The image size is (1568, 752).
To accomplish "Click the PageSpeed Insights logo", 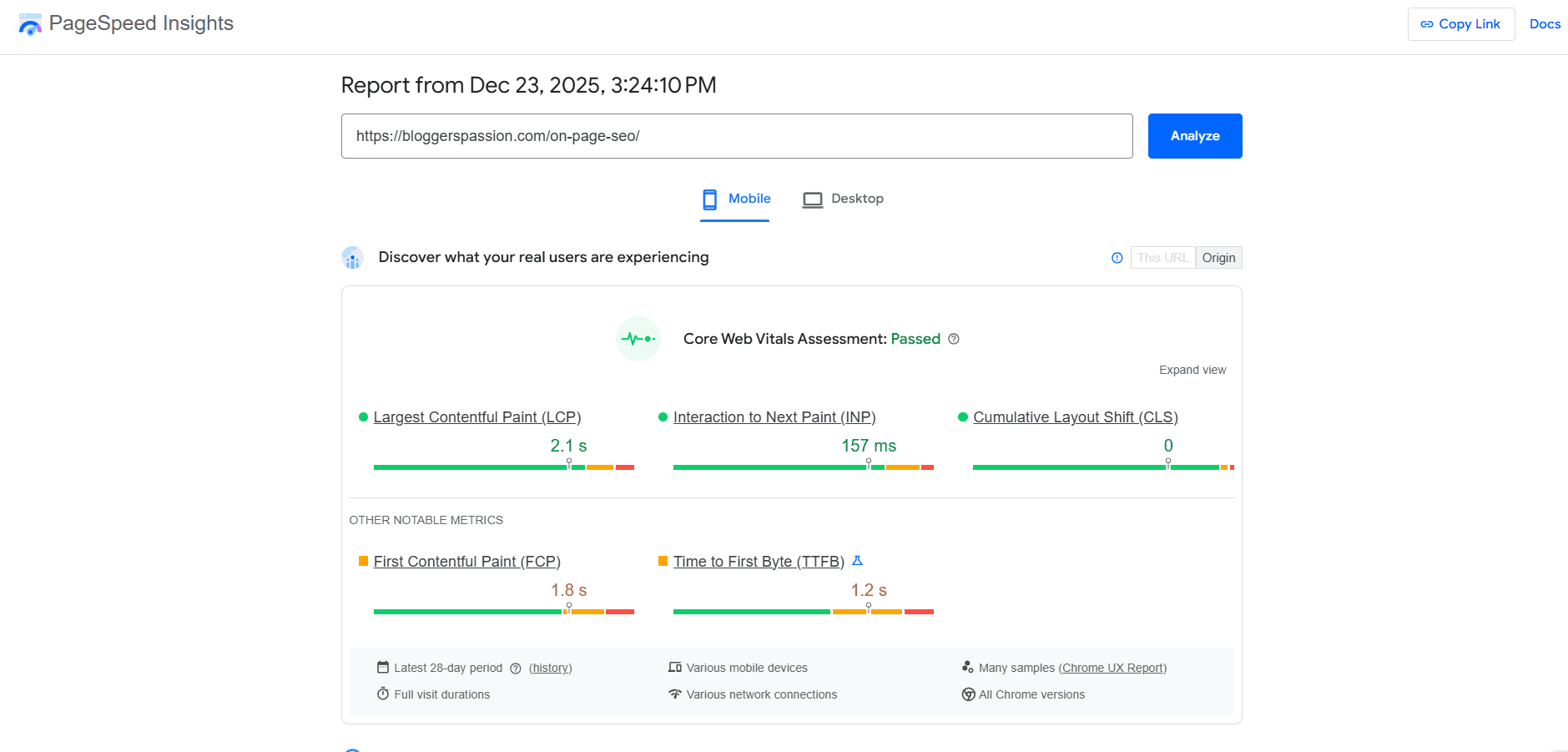I will click(x=31, y=23).
